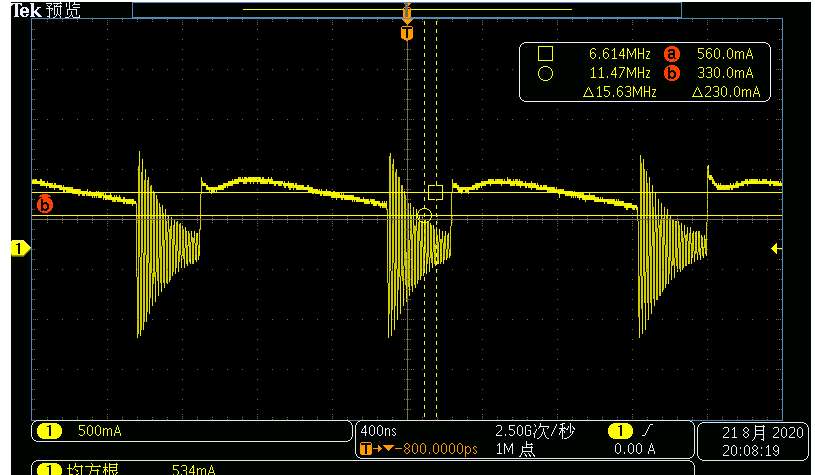
Task: Click the square cursor marker on waveform
Action: (435, 193)
